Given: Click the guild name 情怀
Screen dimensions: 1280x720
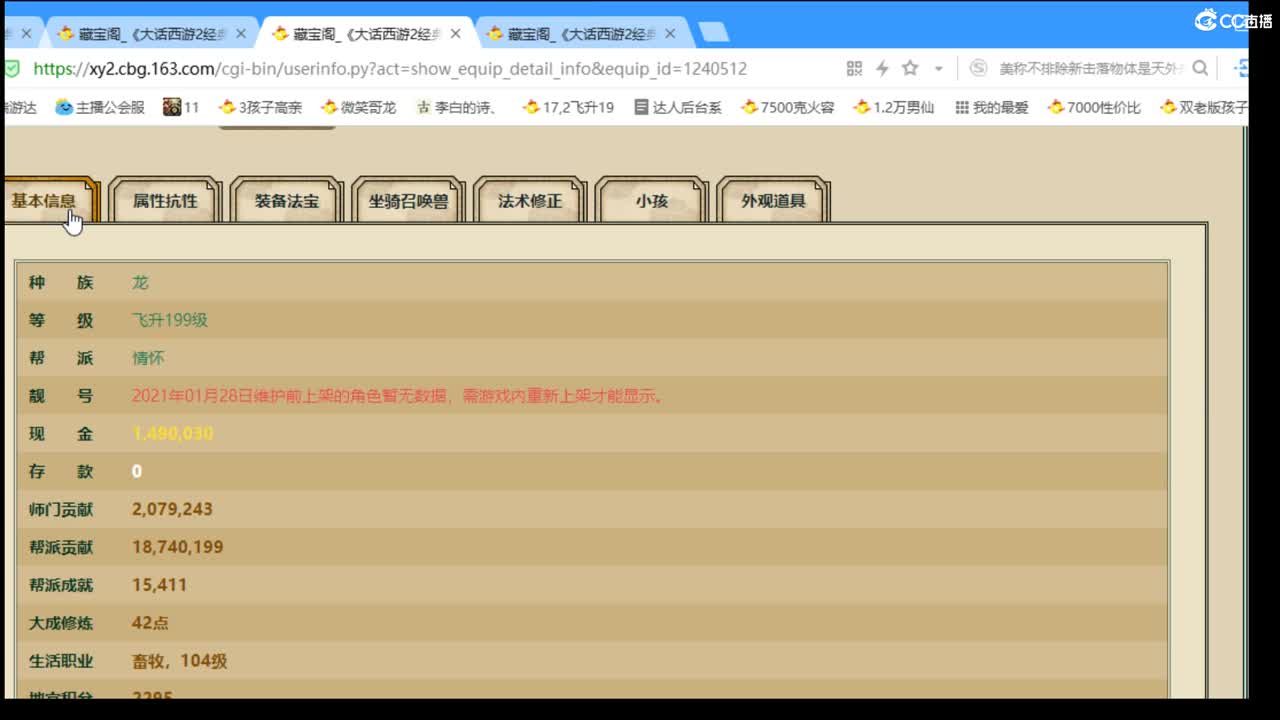Looking at the screenshot, I should pyautogui.click(x=148, y=358).
